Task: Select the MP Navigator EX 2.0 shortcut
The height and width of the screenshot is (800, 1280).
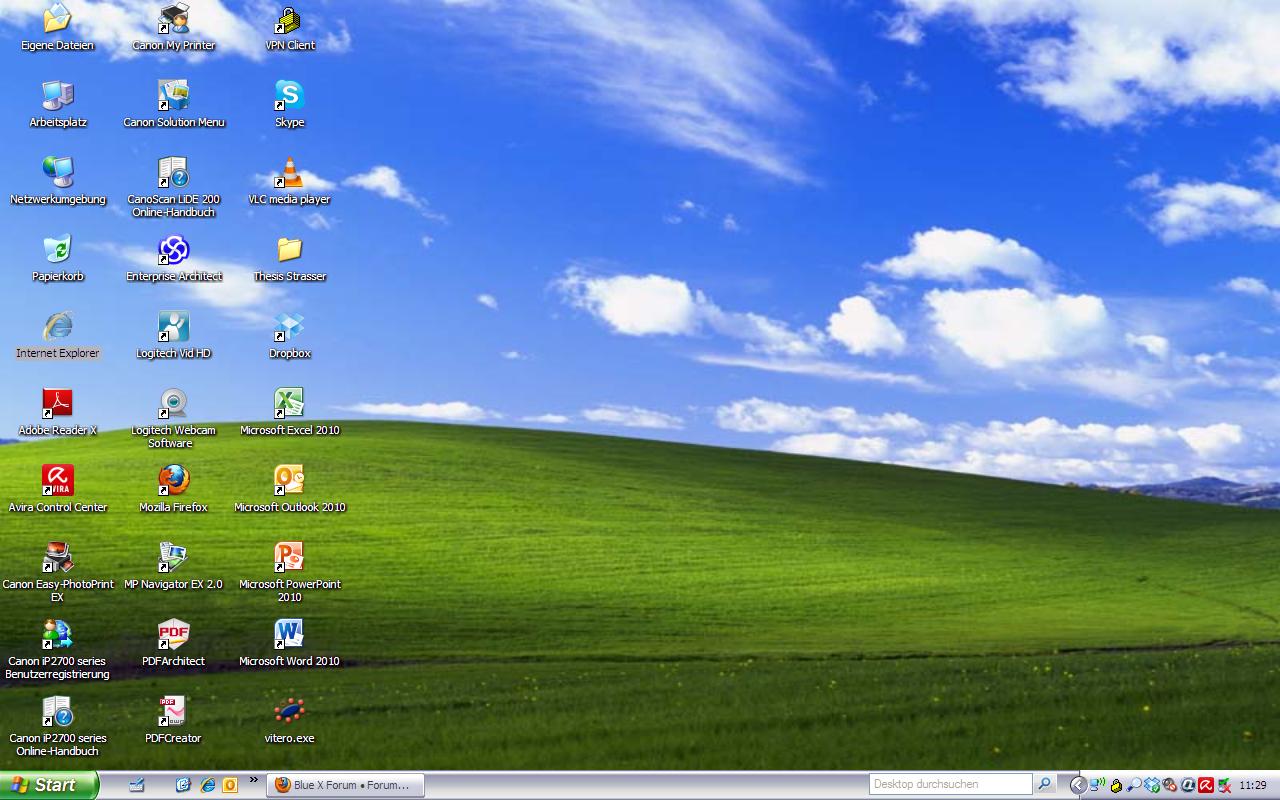Action: (174, 567)
